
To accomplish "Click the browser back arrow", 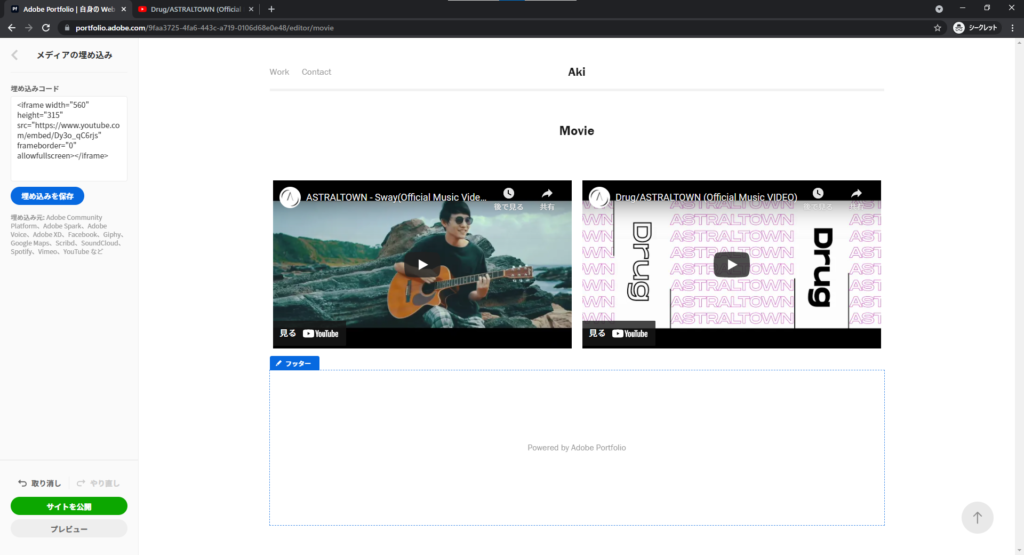I will tap(11, 28).
